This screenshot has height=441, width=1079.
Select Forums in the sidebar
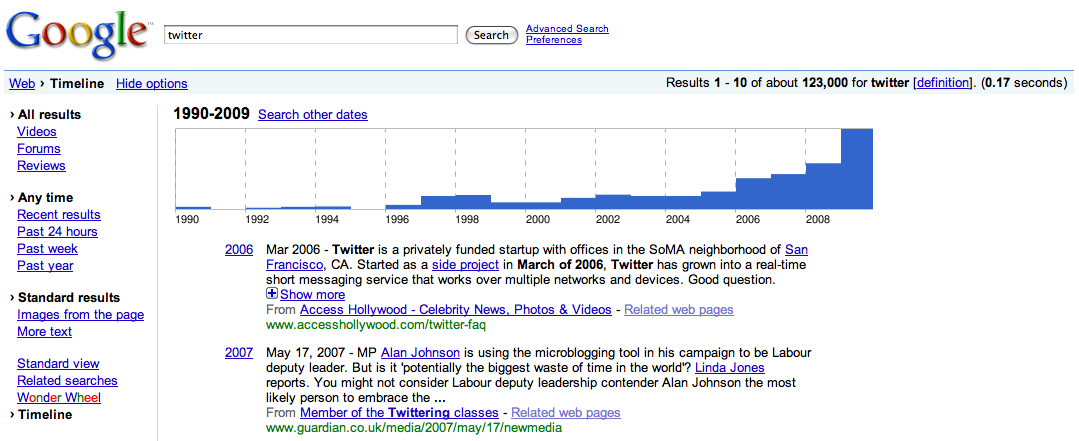tap(39, 149)
